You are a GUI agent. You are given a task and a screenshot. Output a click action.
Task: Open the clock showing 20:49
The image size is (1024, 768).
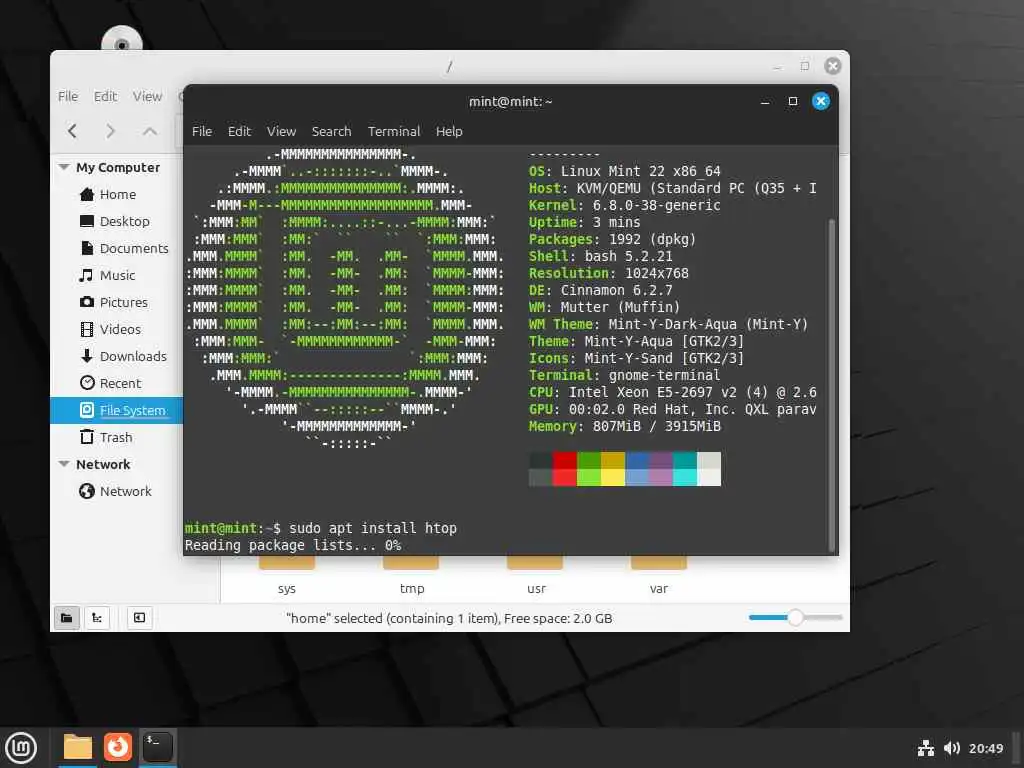coord(985,748)
